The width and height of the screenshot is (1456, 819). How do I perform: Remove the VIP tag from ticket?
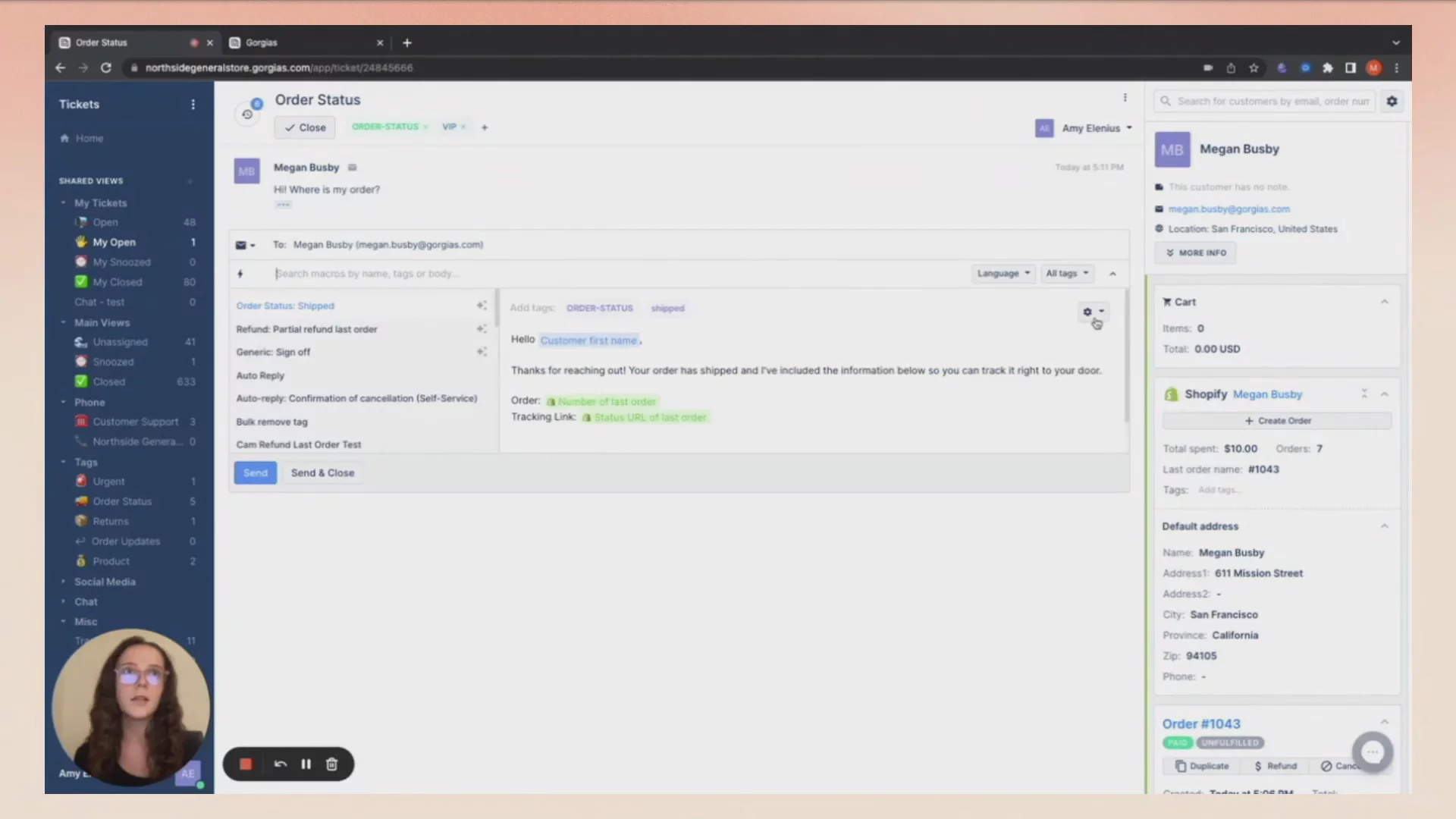463,127
